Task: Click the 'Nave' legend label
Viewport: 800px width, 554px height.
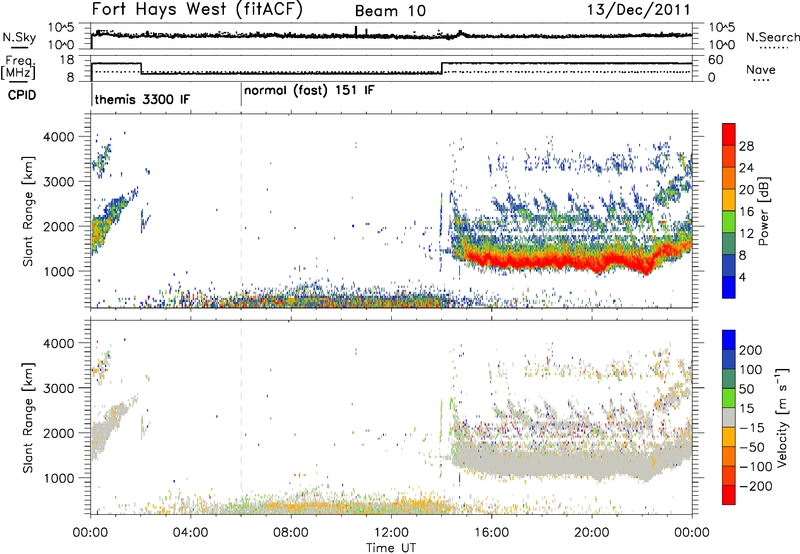Action: click(x=761, y=69)
